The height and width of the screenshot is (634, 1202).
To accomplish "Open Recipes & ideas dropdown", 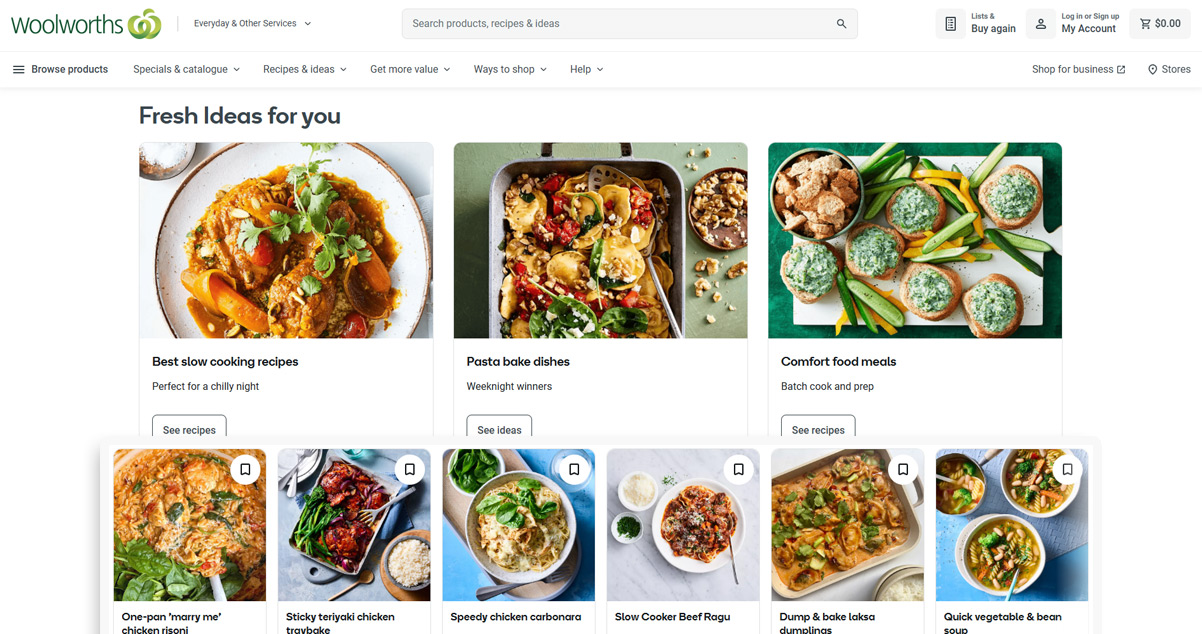I will point(304,69).
